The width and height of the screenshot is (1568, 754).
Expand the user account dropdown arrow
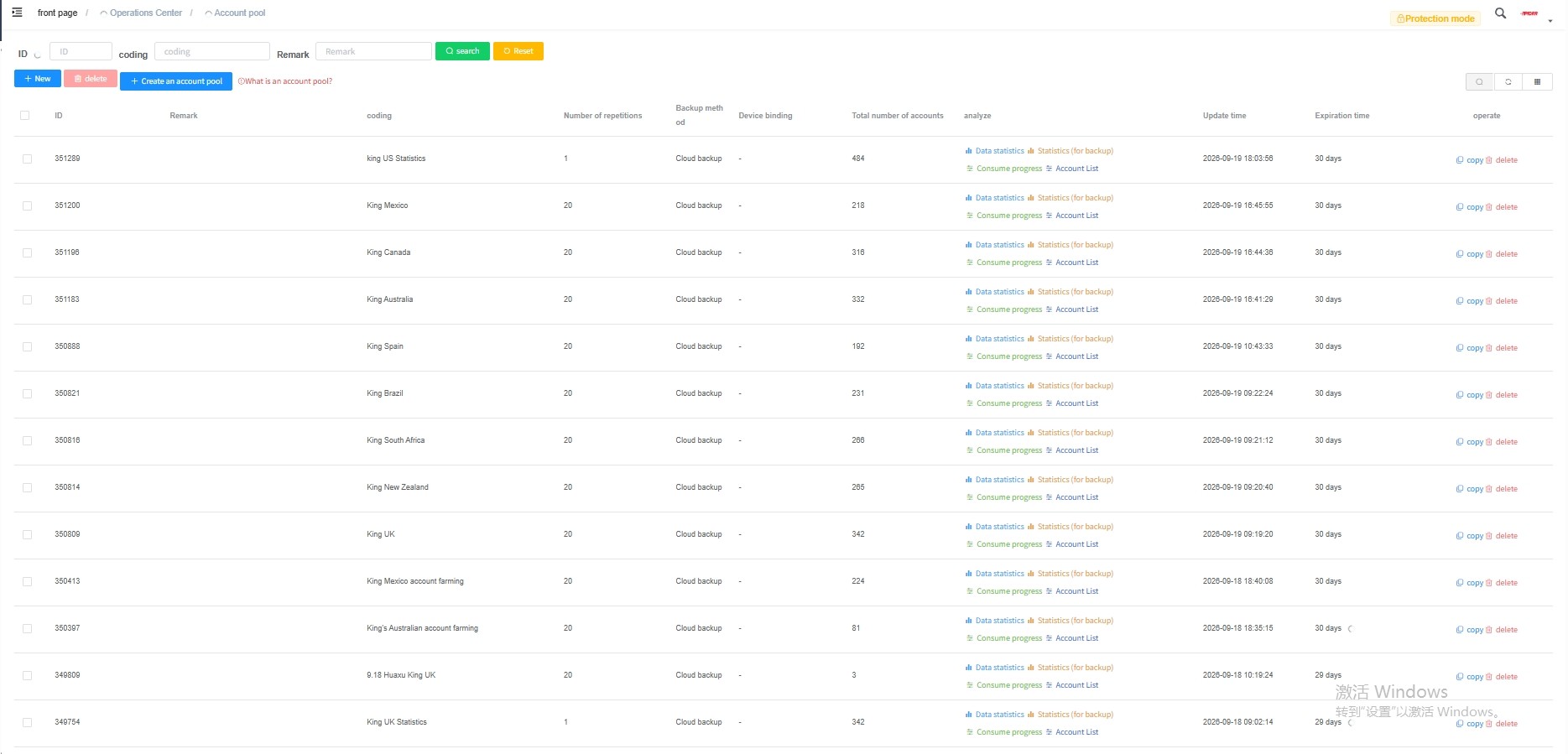[x=1550, y=21]
